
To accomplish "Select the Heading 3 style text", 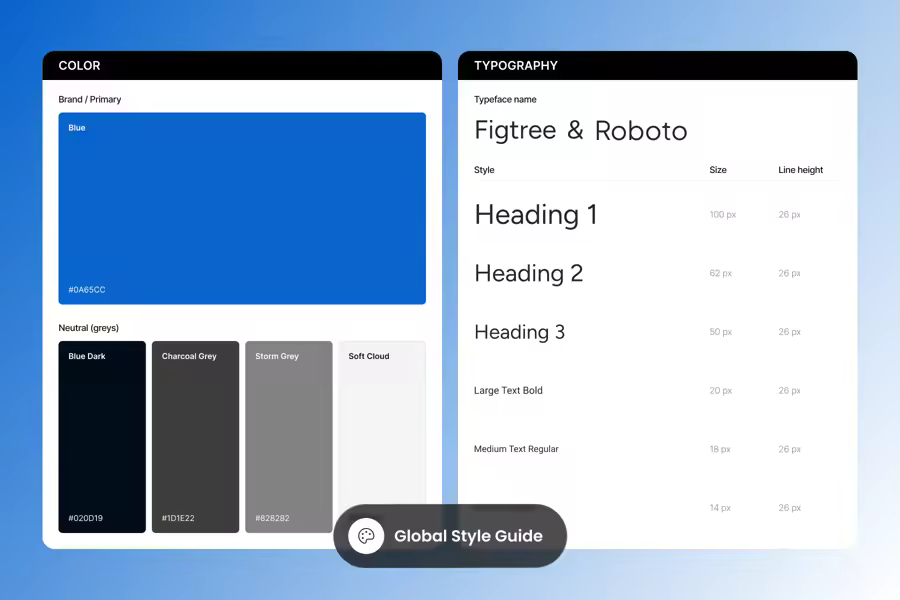I will point(519,332).
